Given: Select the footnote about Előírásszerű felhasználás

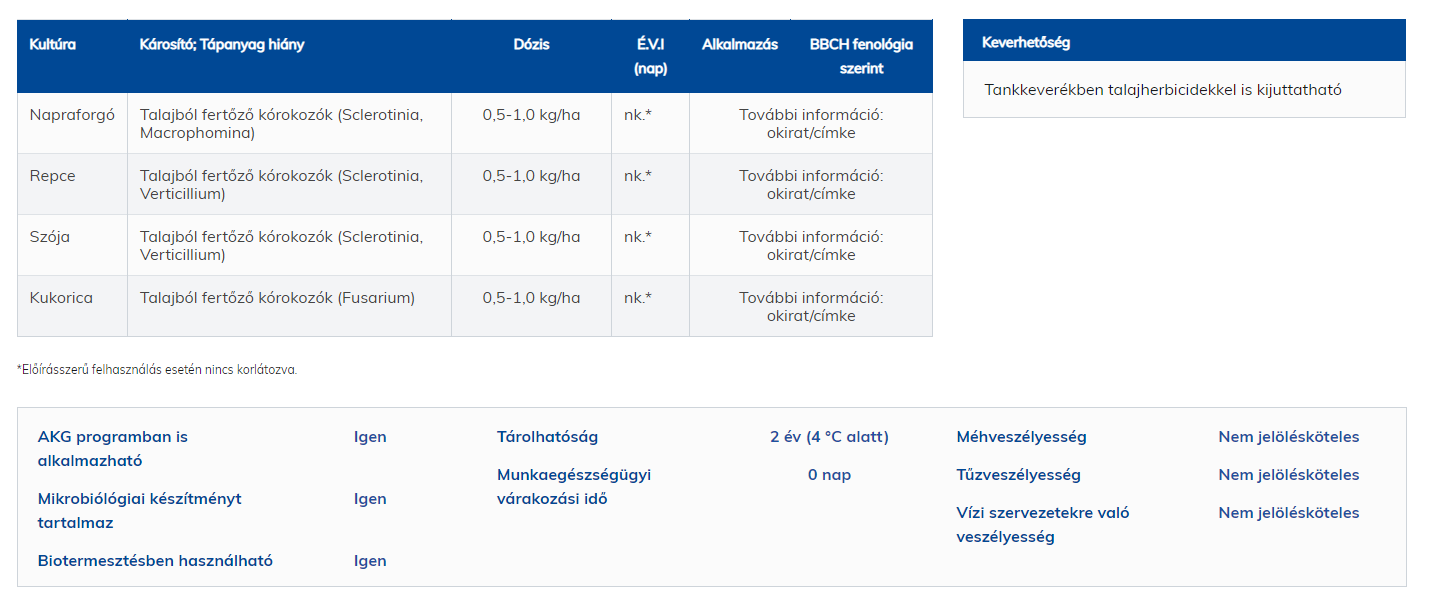Looking at the screenshot, I should 157,370.
